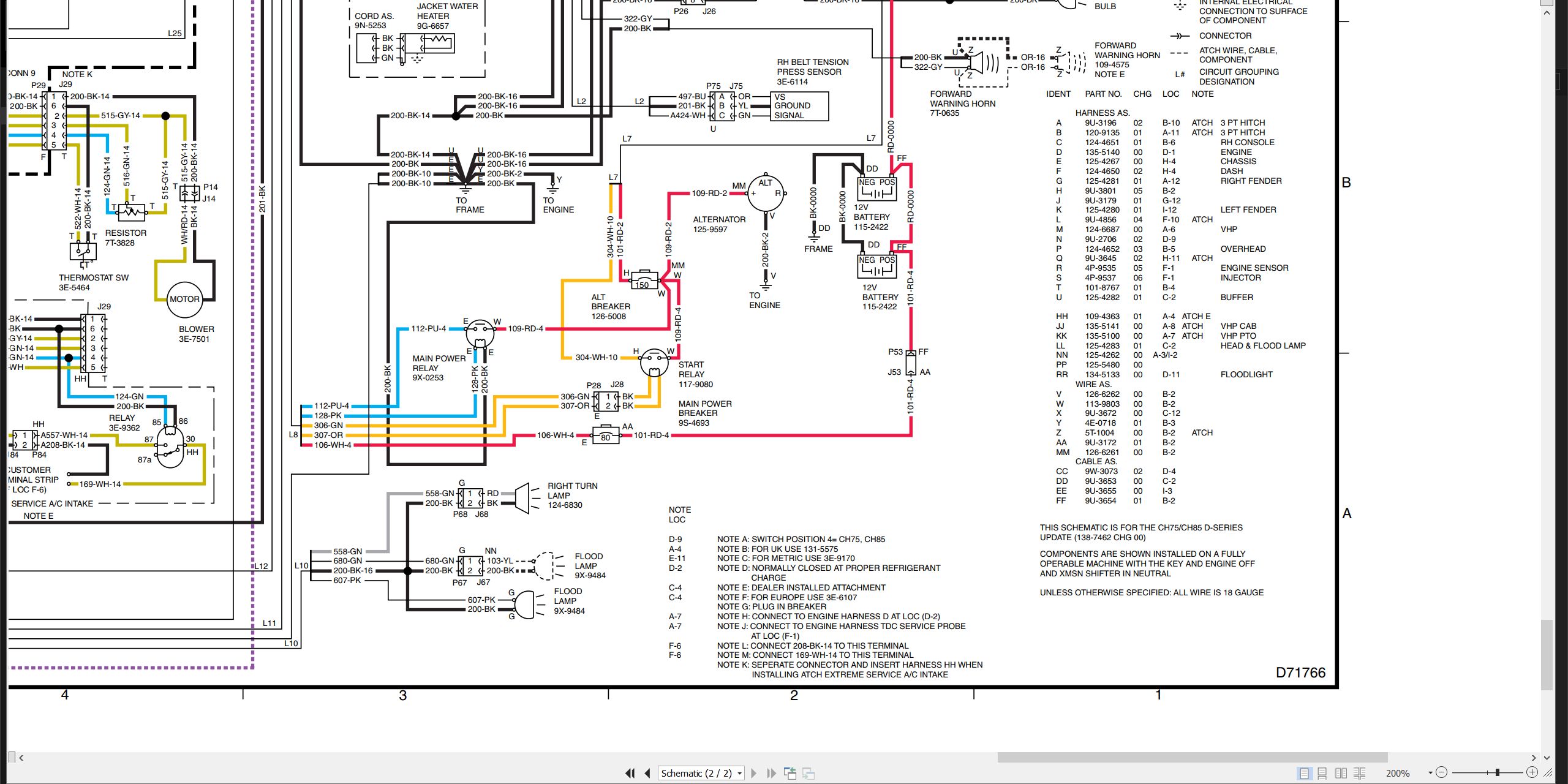
Task: Click the RIGHT TURN LAMP 124-6830 label
Action: coord(572,496)
